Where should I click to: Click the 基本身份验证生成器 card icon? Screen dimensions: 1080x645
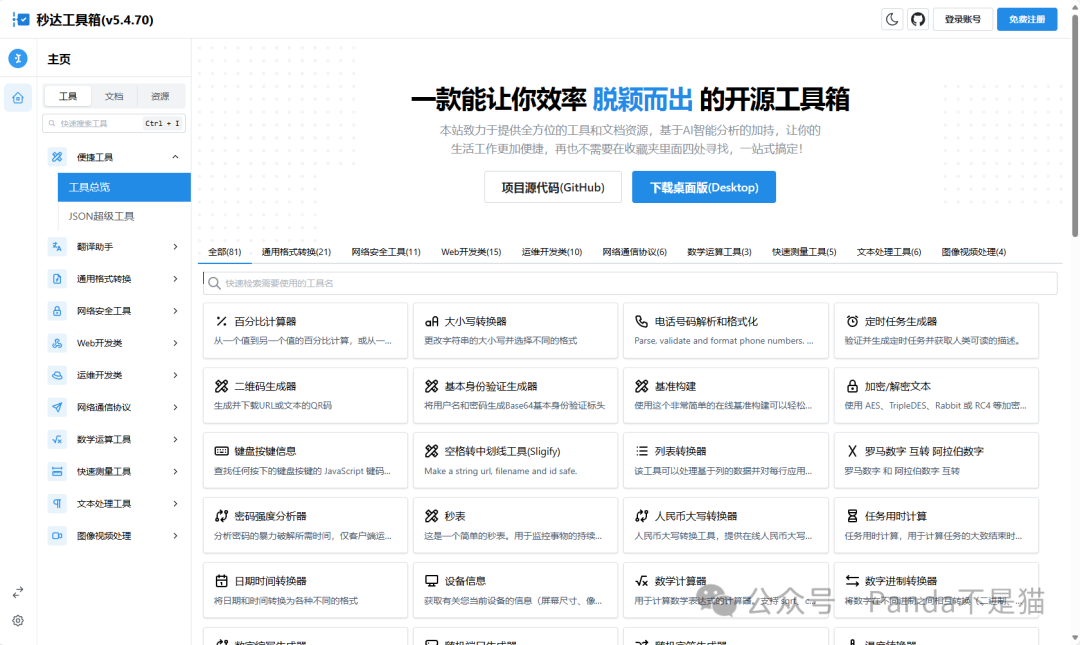pyautogui.click(x=431, y=386)
